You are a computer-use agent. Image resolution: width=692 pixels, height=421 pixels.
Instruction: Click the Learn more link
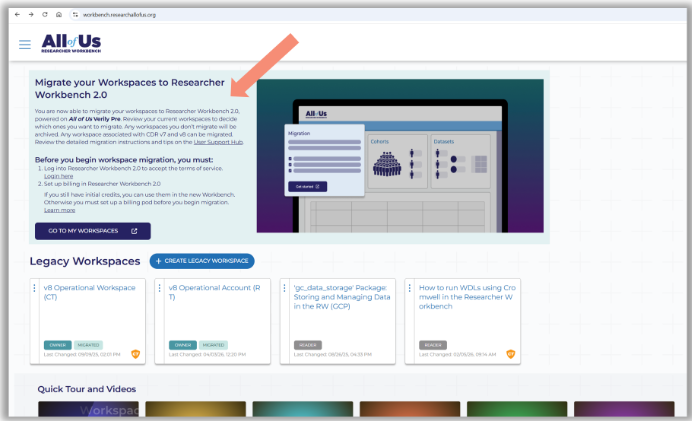pos(59,210)
